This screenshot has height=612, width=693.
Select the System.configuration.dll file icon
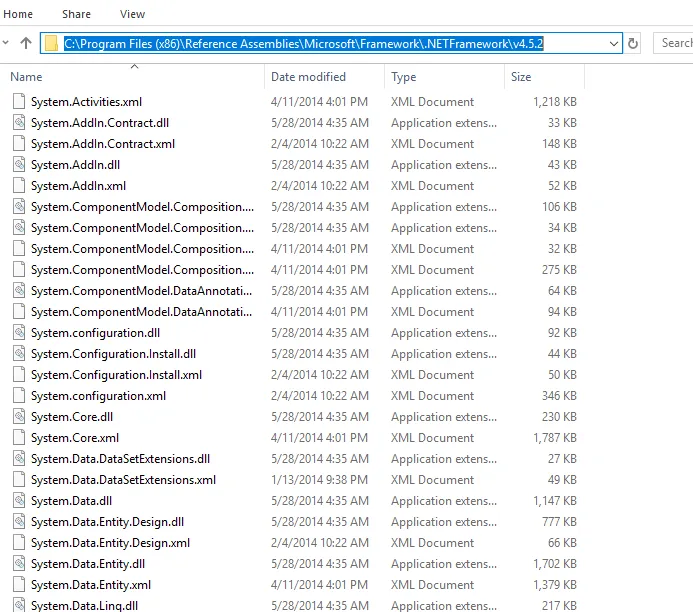coord(19,332)
